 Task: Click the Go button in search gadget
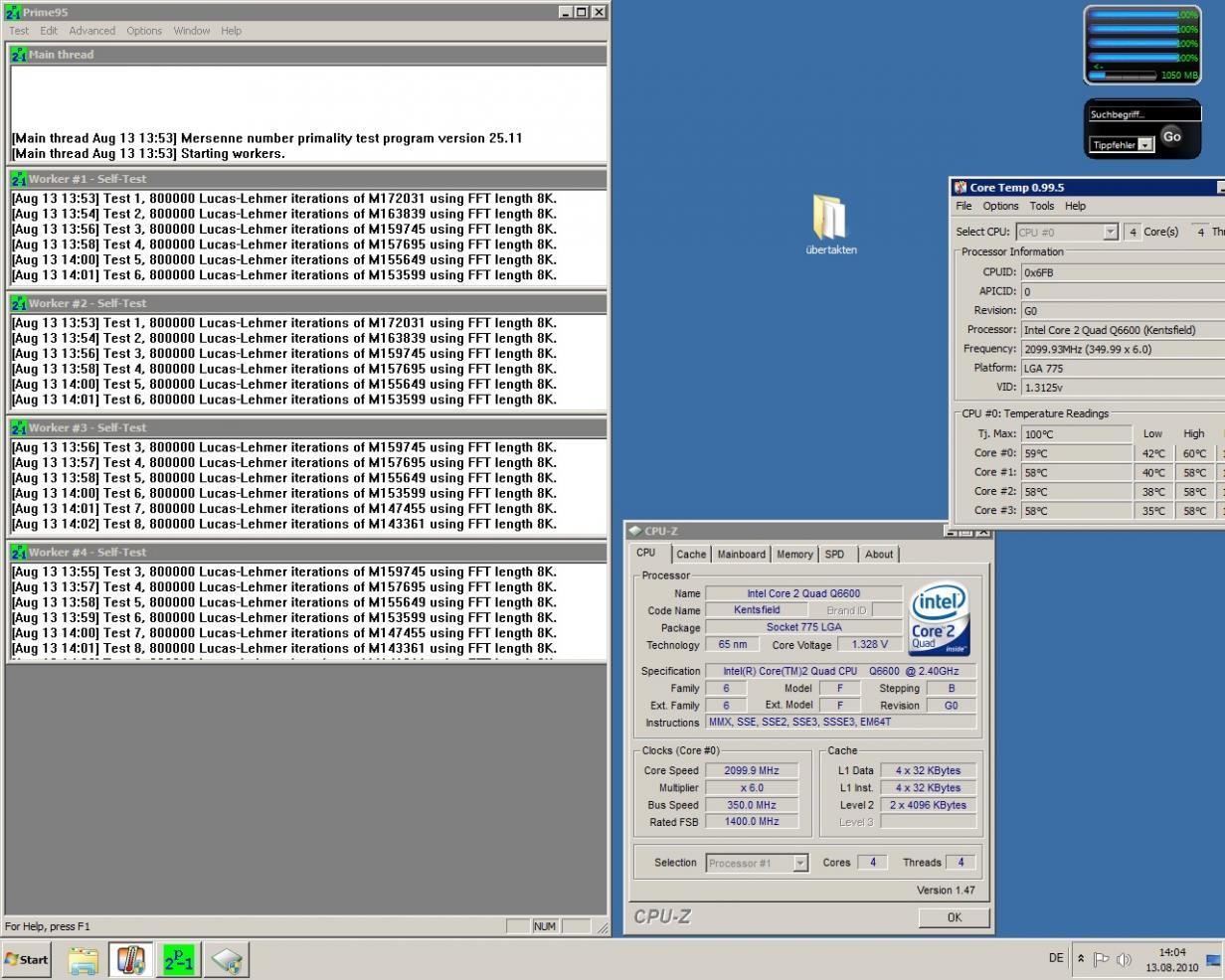1171,136
